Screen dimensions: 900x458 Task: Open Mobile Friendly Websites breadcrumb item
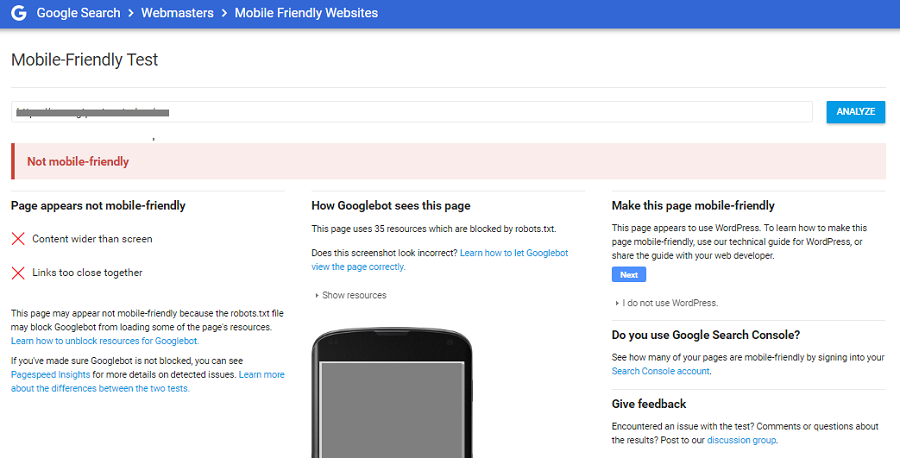[307, 13]
